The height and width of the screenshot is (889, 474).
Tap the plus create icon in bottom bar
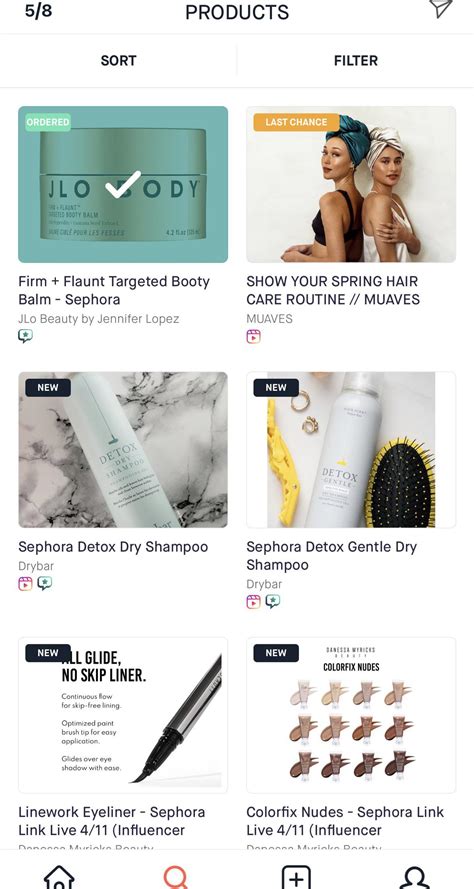[297, 878]
